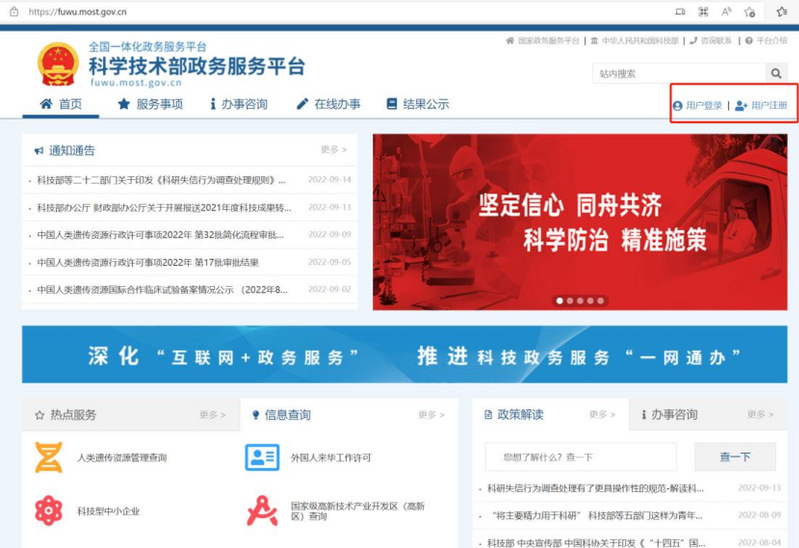The image size is (799, 548).
Task: Open article 科技部 中央宣传部 中国科协关于印发《"十四五"
Action: (596, 542)
